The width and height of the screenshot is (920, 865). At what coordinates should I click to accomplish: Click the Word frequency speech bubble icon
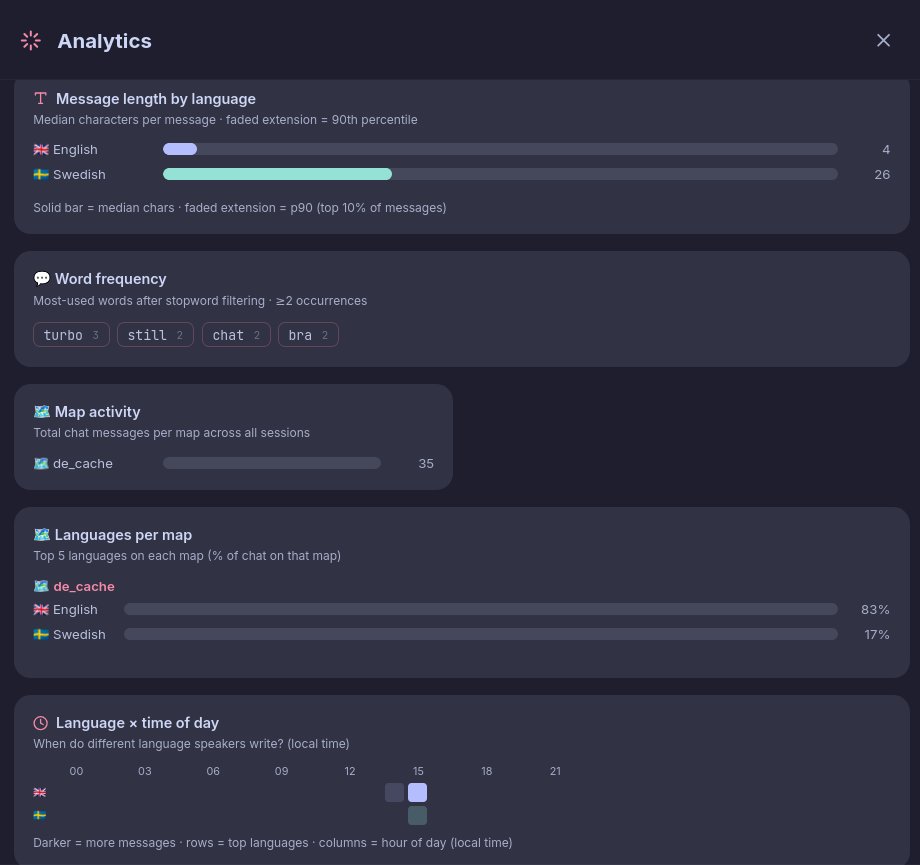pyautogui.click(x=42, y=278)
